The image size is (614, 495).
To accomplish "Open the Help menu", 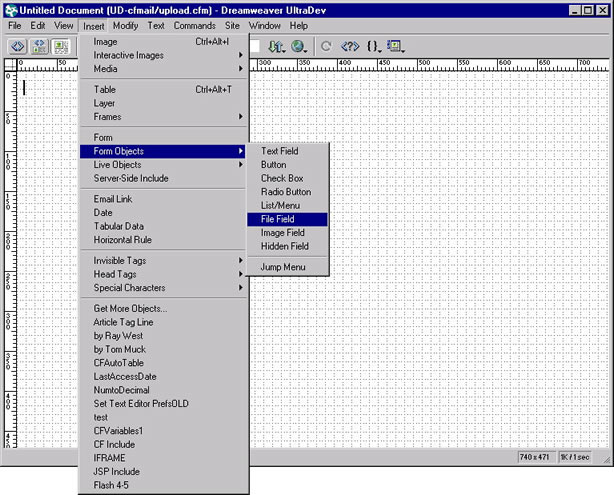I will (299, 26).
